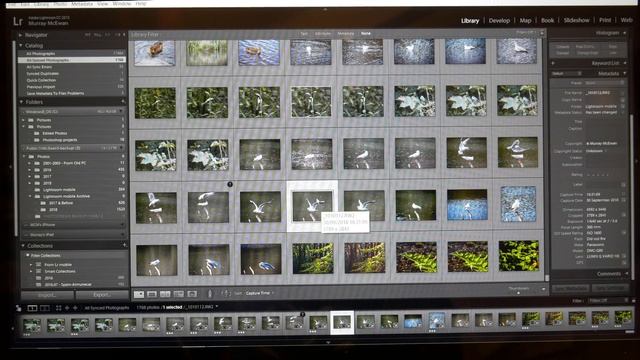The width and height of the screenshot is (640, 360).
Task: Select Quick Collection in Catalog
Action: tap(72, 80)
